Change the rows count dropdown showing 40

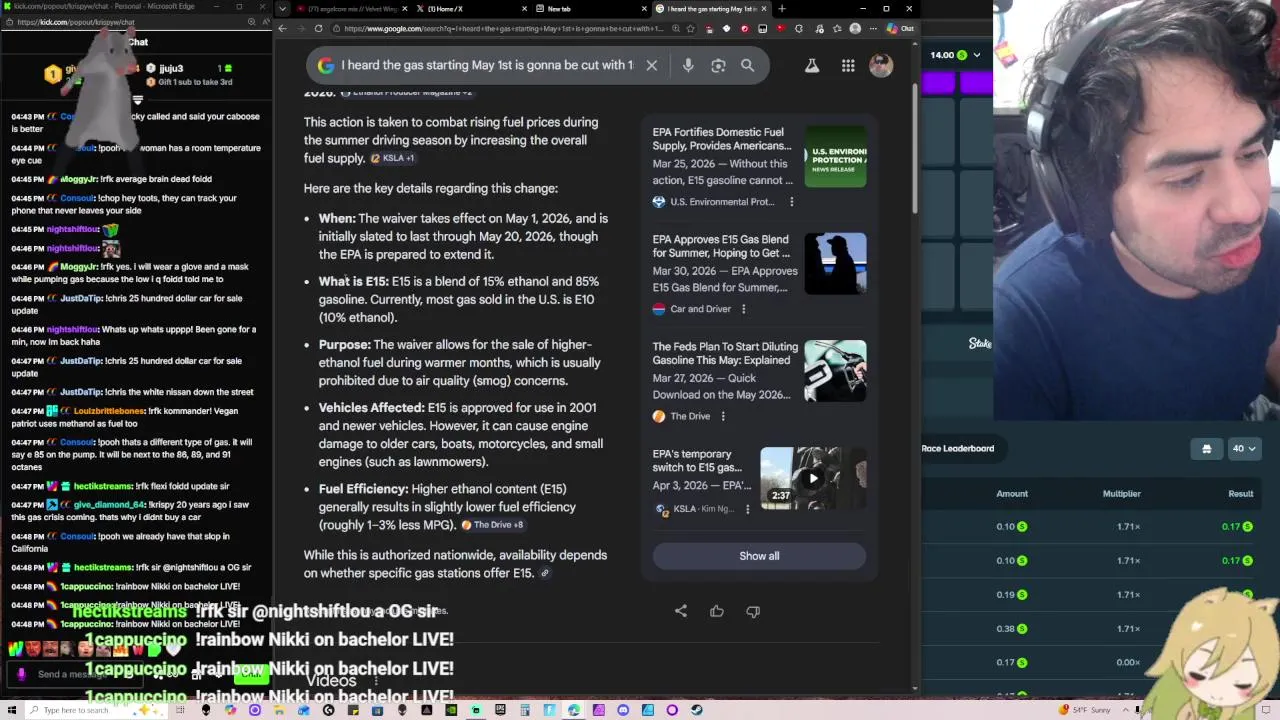click(x=1244, y=449)
